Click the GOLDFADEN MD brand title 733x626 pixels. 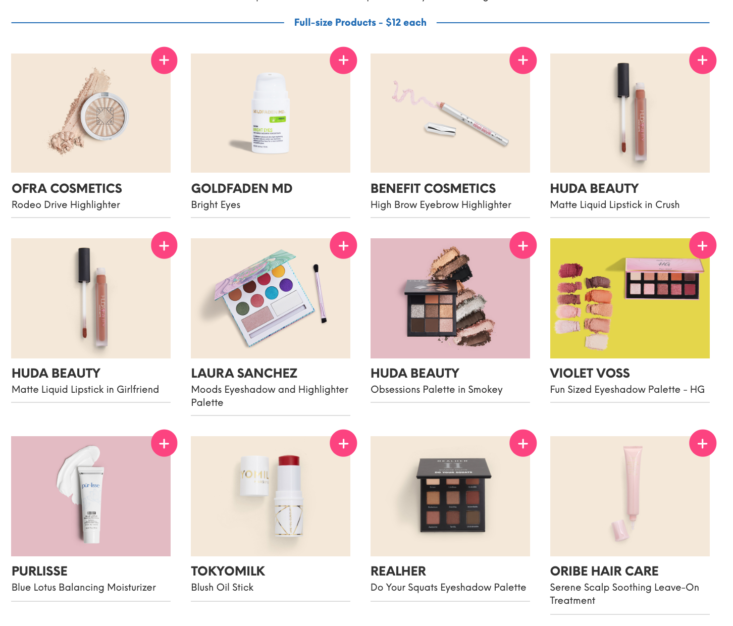pos(242,188)
